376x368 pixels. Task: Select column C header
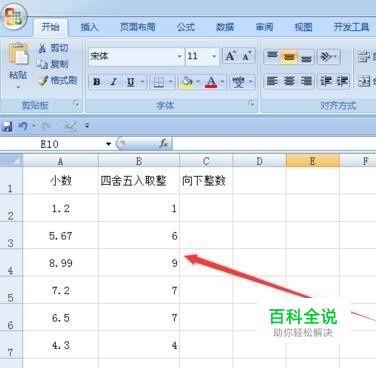pos(206,161)
